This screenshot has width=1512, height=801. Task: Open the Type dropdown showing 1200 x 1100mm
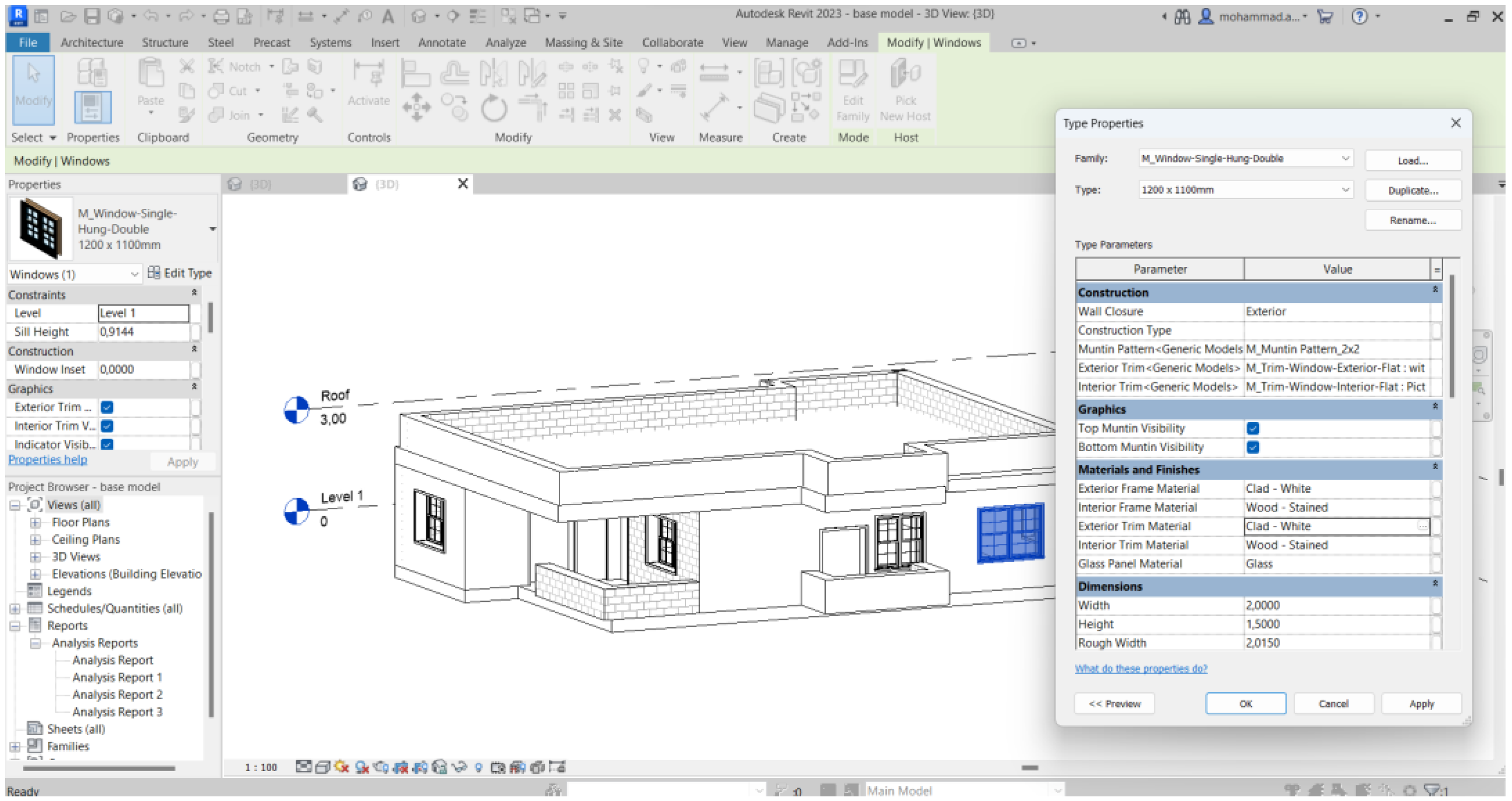(1345, 190)
